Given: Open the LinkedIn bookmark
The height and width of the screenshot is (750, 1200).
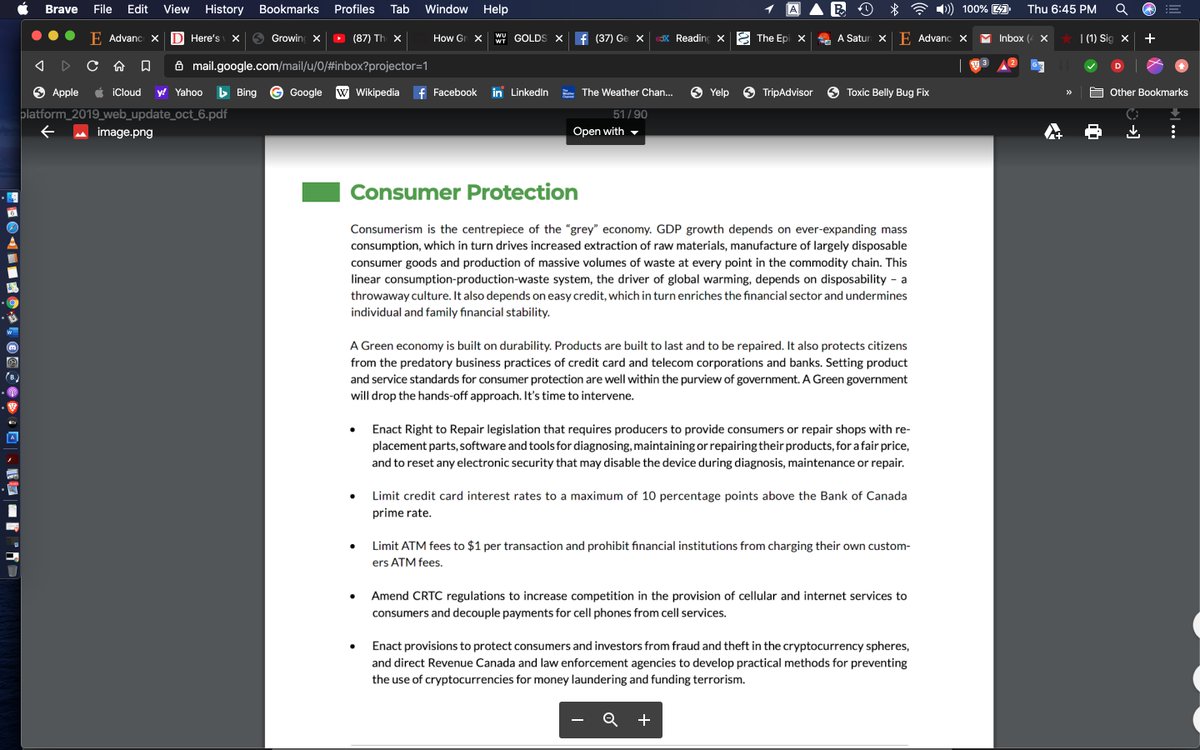Looking at the screenshot, I should point(519,92).
